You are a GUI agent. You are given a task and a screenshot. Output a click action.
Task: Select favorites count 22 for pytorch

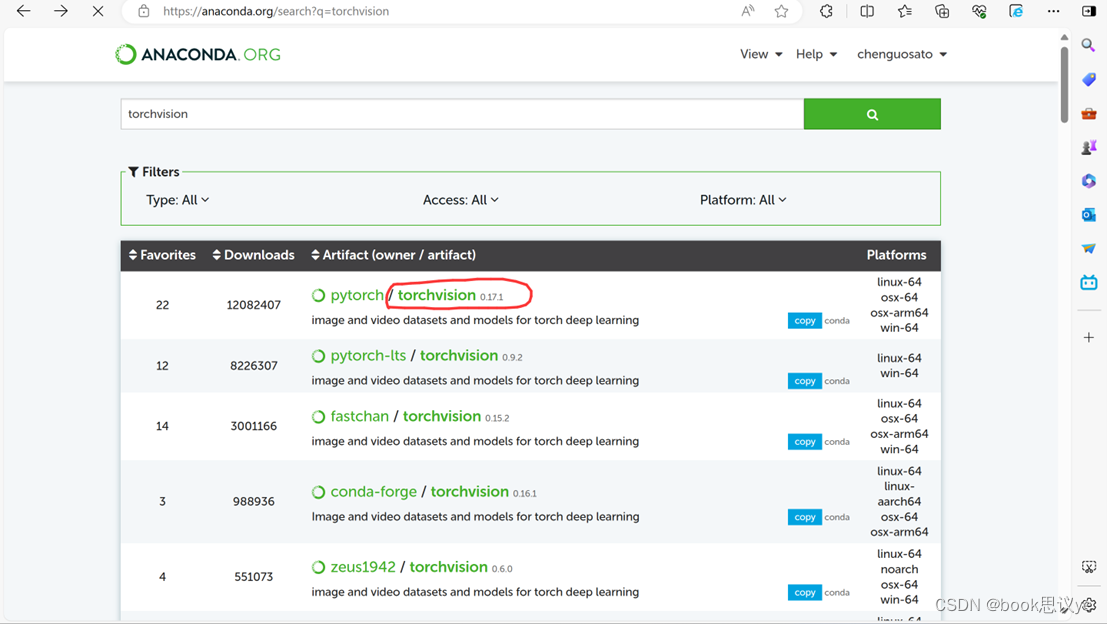(162, 305)
